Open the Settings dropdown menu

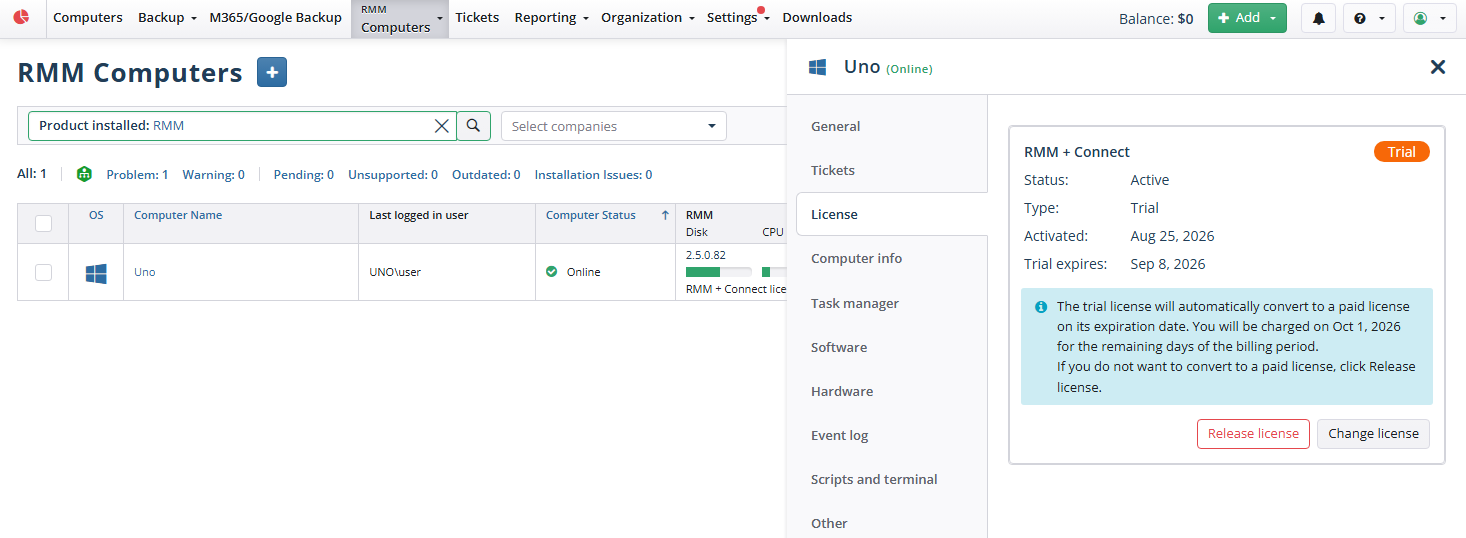click(x=737, y=18)
